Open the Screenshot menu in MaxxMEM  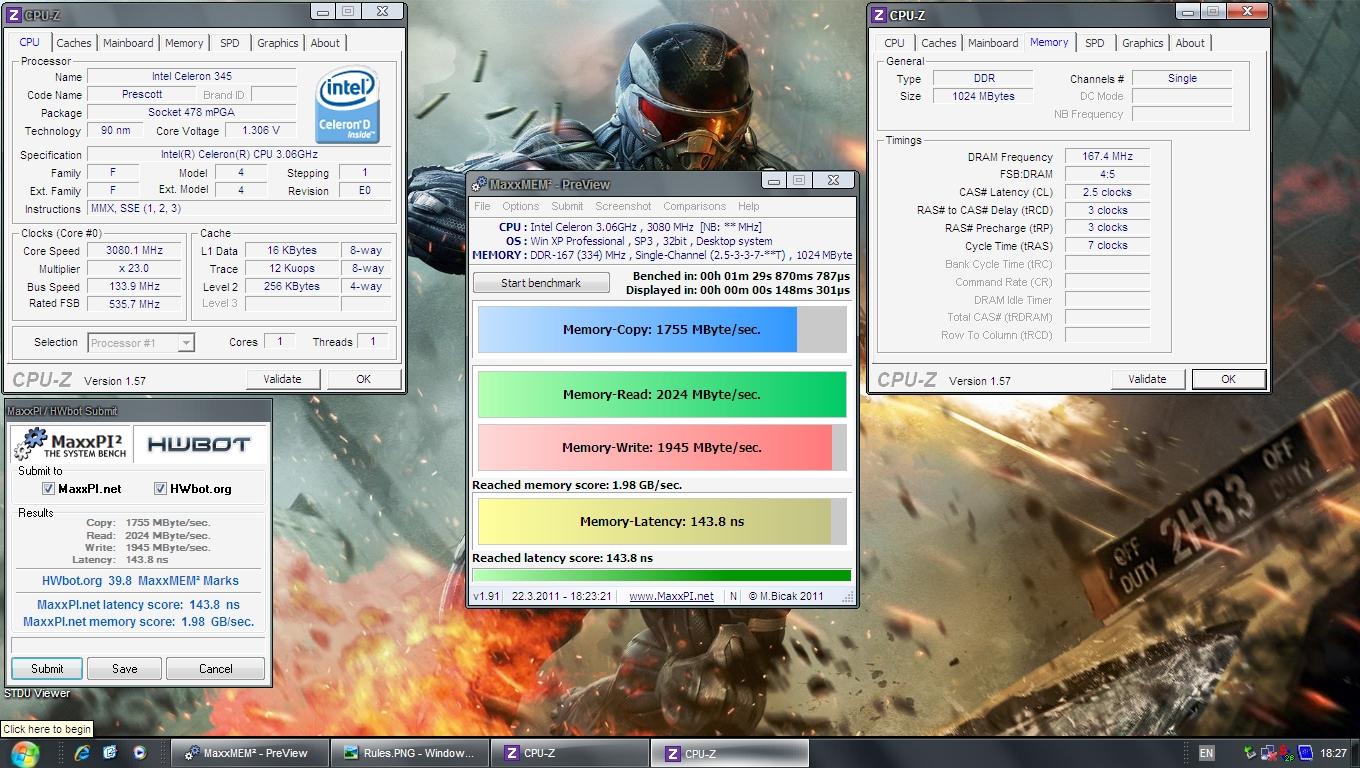[x=623, y=206]
